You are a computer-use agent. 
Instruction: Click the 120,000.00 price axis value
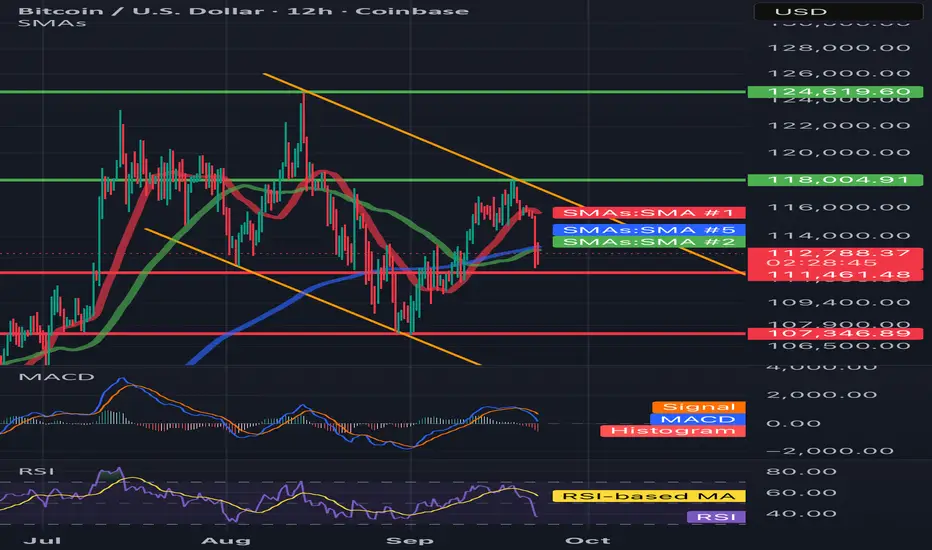839,152
